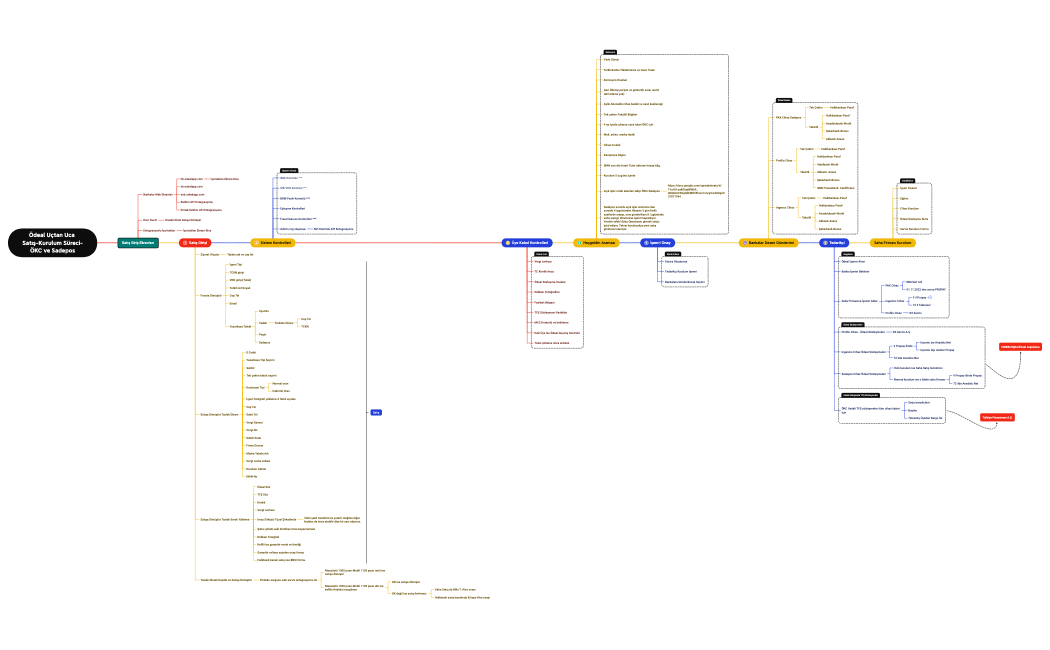1050x650 pixels.
Task: Click the marker icon on Üye Kabul Kontrolleri
Action: 507,243
